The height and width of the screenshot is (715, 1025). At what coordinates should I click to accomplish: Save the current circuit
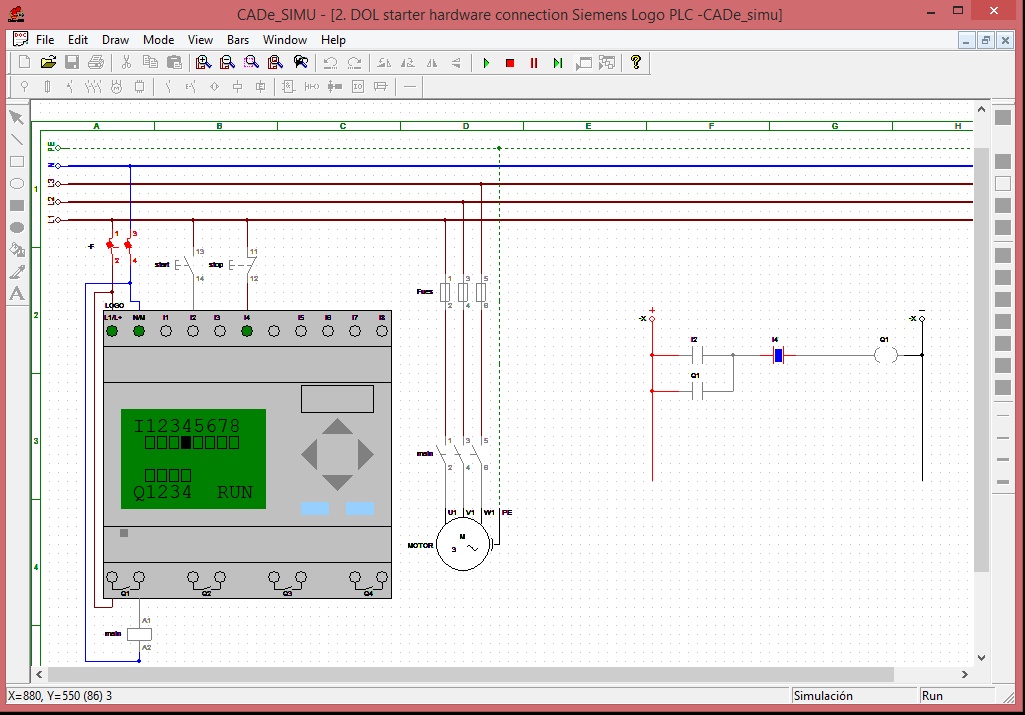point(70,62)
